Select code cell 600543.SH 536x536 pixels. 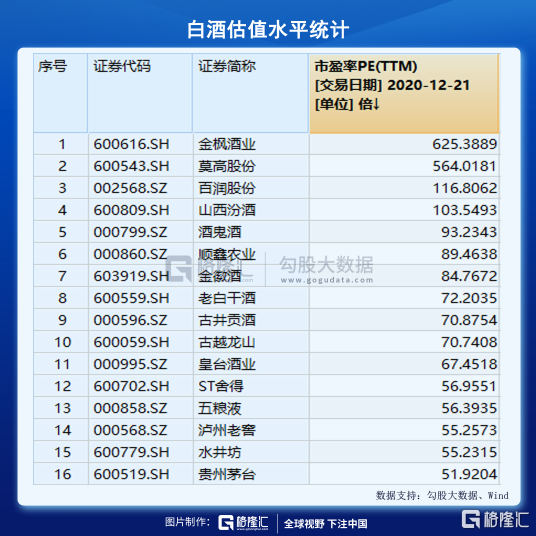[140, 166]
